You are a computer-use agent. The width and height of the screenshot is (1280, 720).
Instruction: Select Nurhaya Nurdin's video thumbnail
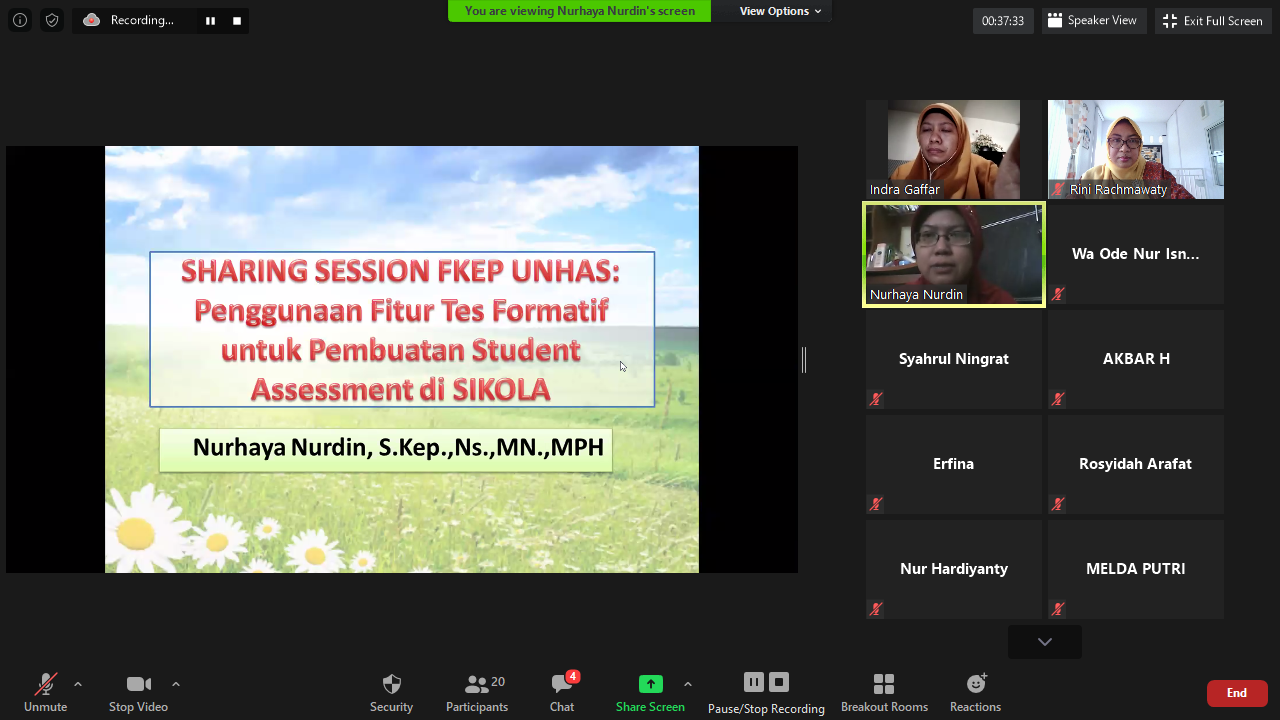click(954, 254)
